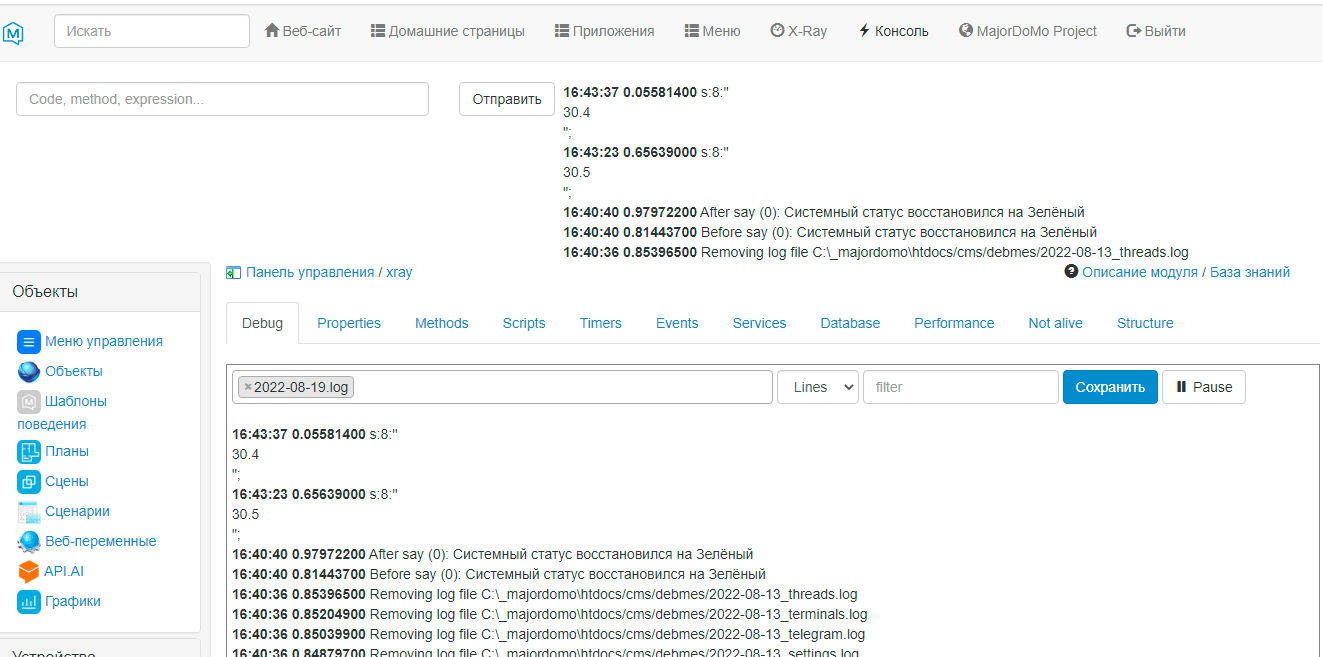Switch to the Timers tab

(601, 323)
